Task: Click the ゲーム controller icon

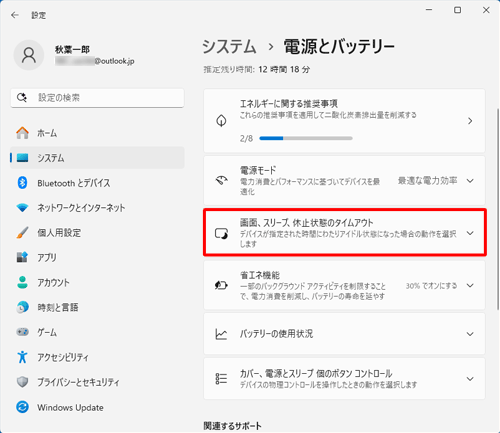Action: [22, 332]
